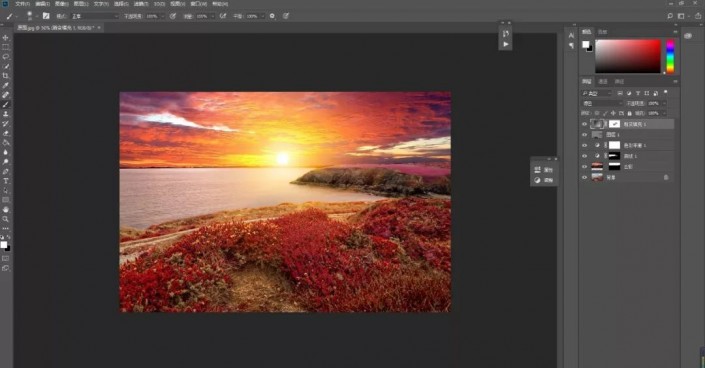Select the Brush tool in left toolbar

click(x=6, y=104)
